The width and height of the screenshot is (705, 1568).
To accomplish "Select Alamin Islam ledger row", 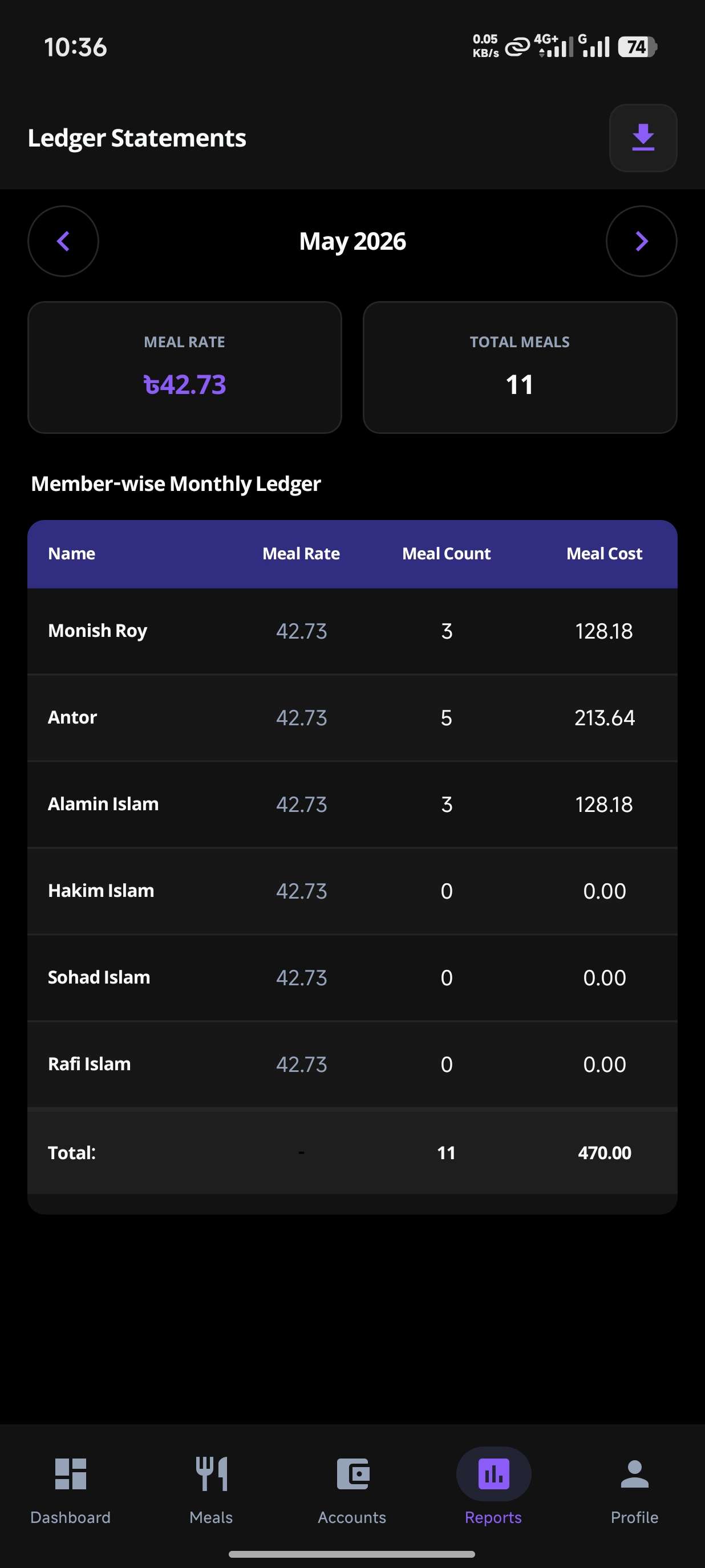I will 352,804.
